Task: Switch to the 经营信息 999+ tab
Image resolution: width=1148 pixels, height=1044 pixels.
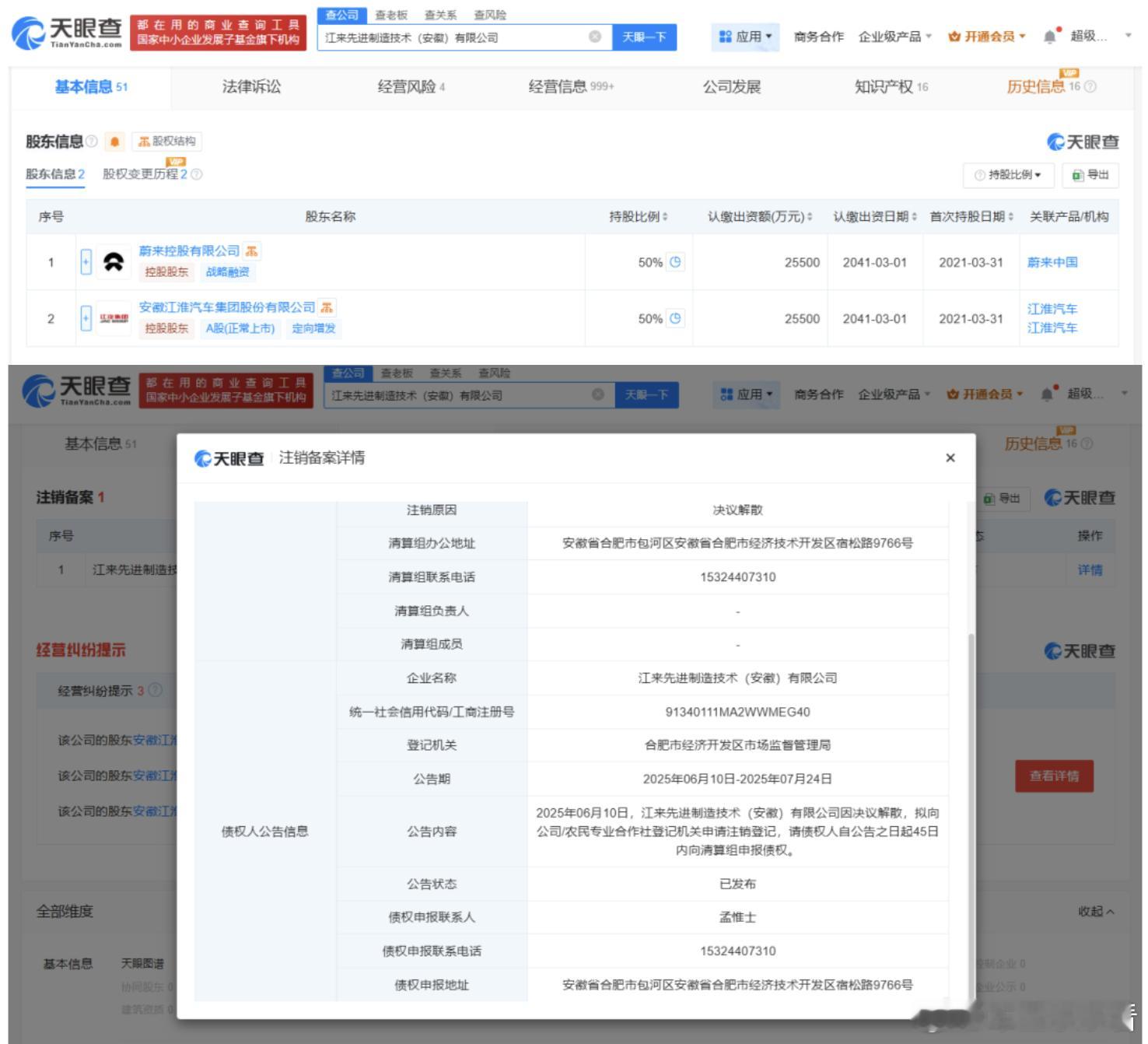Action: tap(571, 86)
